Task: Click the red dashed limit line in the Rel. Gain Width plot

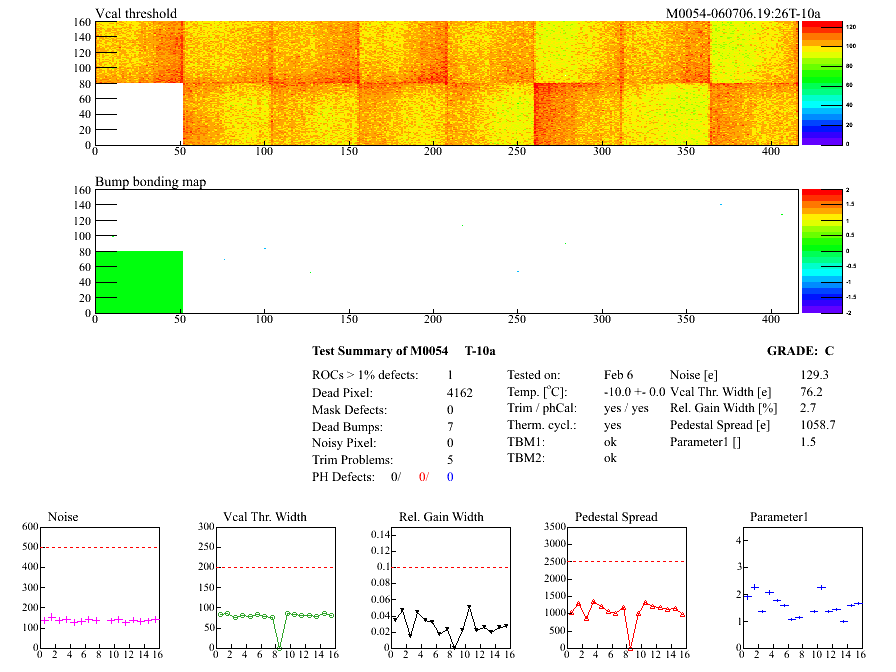Action: (450, 567)
